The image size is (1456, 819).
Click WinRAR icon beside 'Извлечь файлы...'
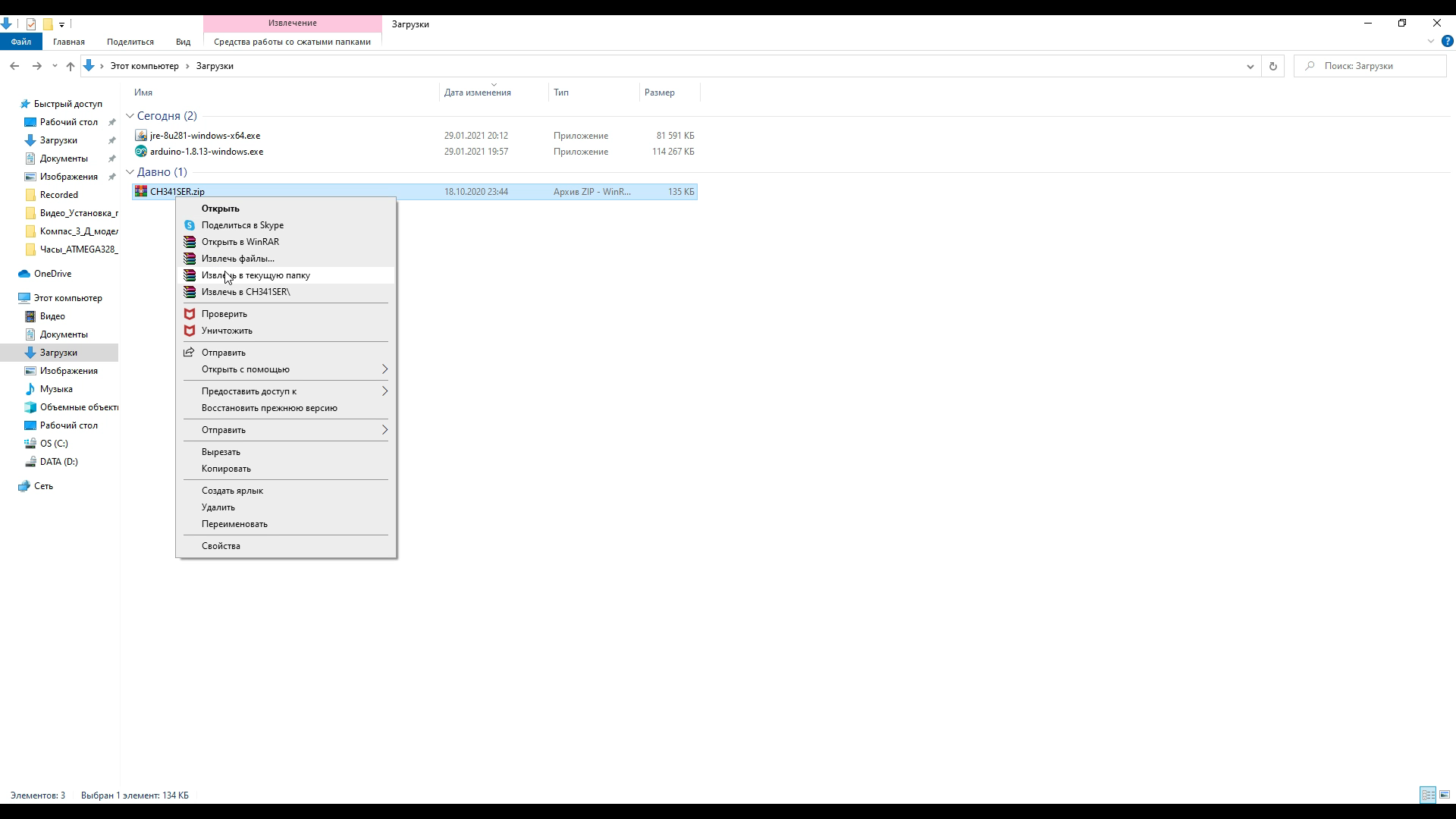tap(190, 259)
